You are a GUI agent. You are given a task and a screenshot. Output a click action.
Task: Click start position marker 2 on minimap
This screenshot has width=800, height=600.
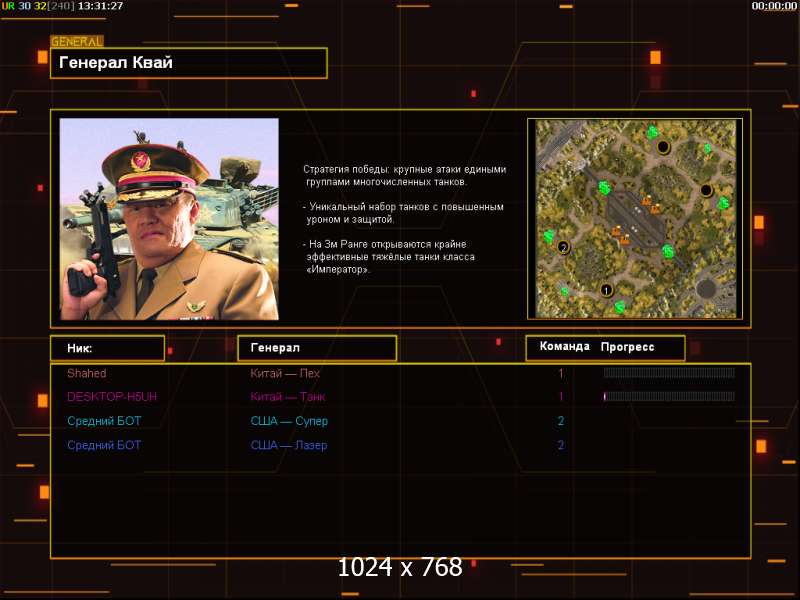pyautogui.click(x=563, y=247)
